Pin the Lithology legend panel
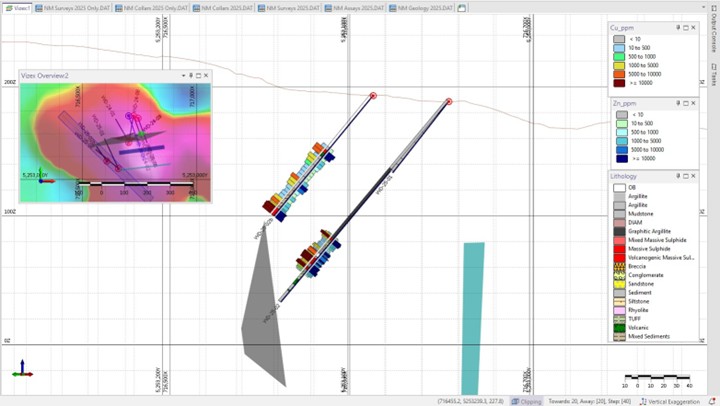 [679, 176]
